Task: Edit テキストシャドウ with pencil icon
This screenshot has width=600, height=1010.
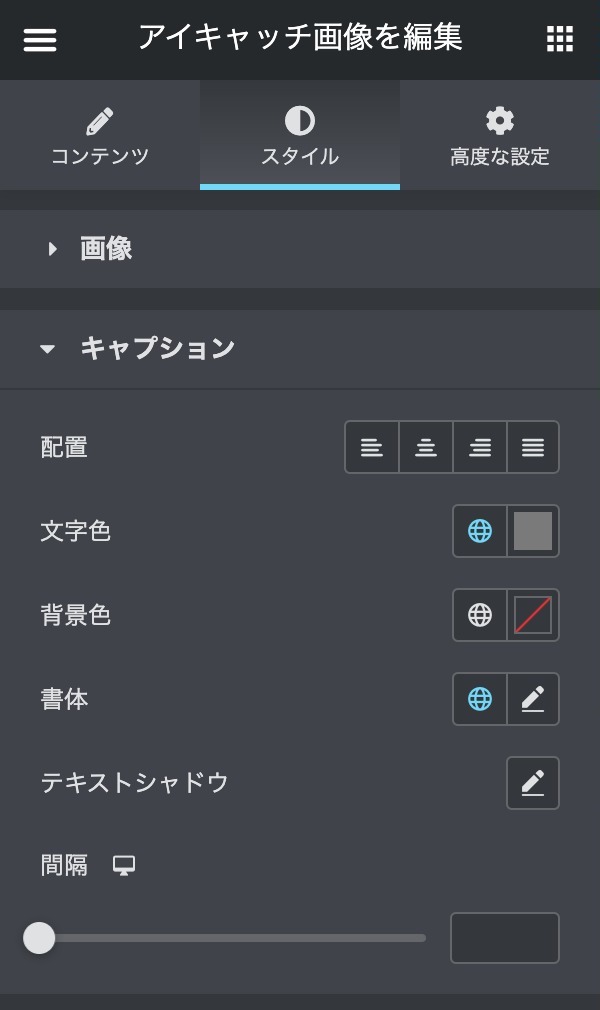Action: [x=533, y=783]
